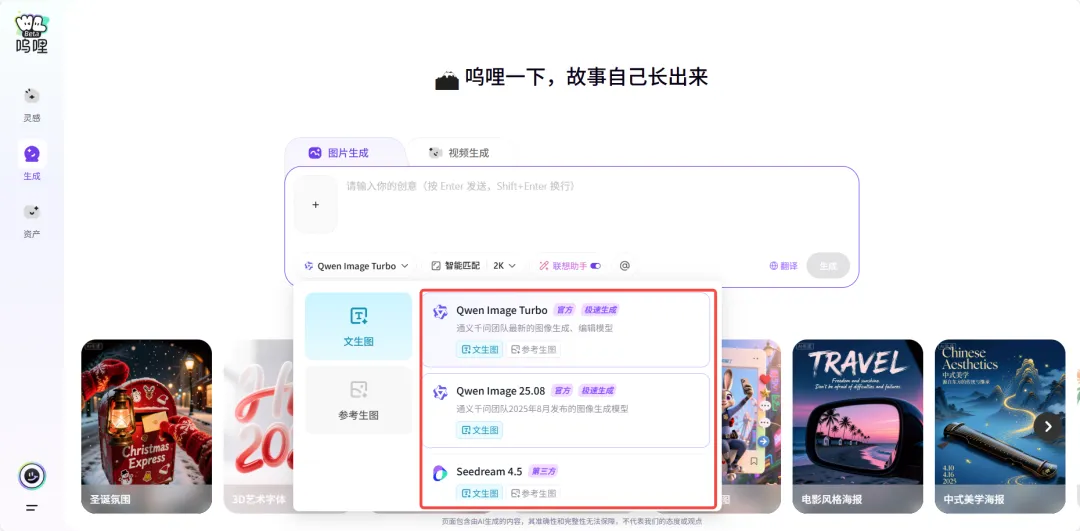Click 文生图 tag under Qwen Image 25.08
Image resolution: width=1080 pixels, height=531 pixels.
(479, 430)
